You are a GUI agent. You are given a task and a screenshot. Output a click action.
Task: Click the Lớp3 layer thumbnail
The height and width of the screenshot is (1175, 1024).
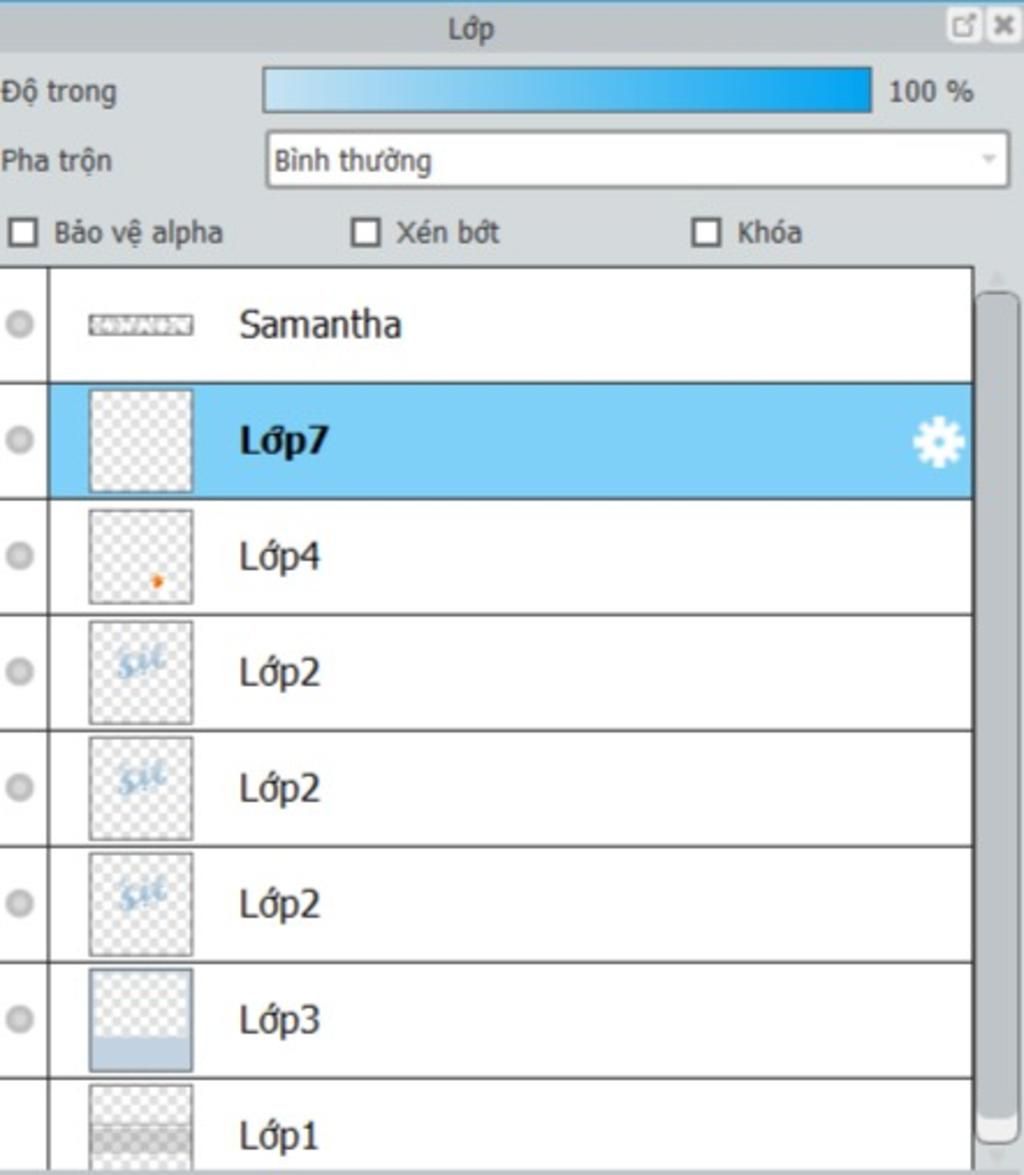tap(141, 1020)
